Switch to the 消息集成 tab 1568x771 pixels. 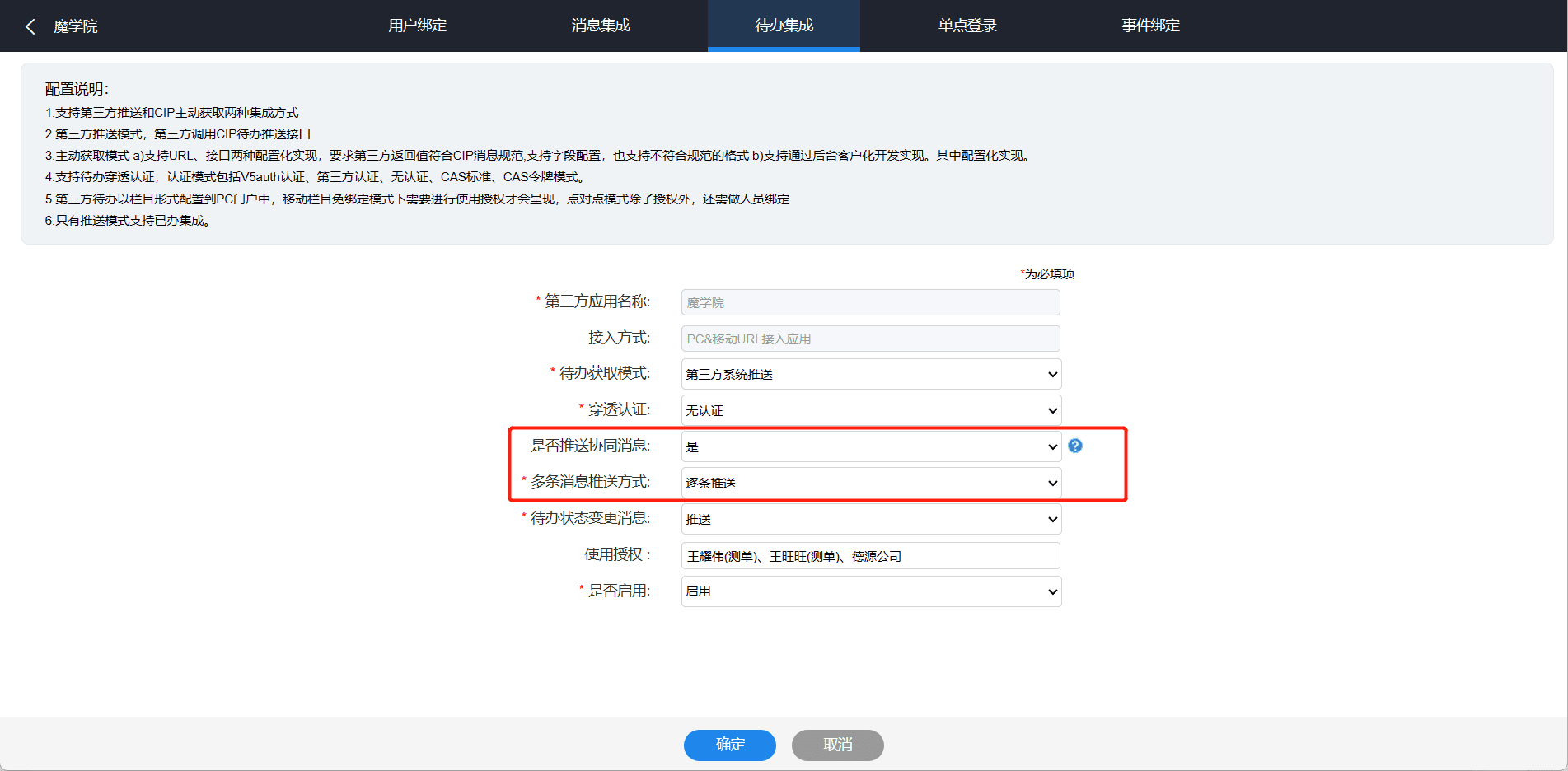[601, 26]
